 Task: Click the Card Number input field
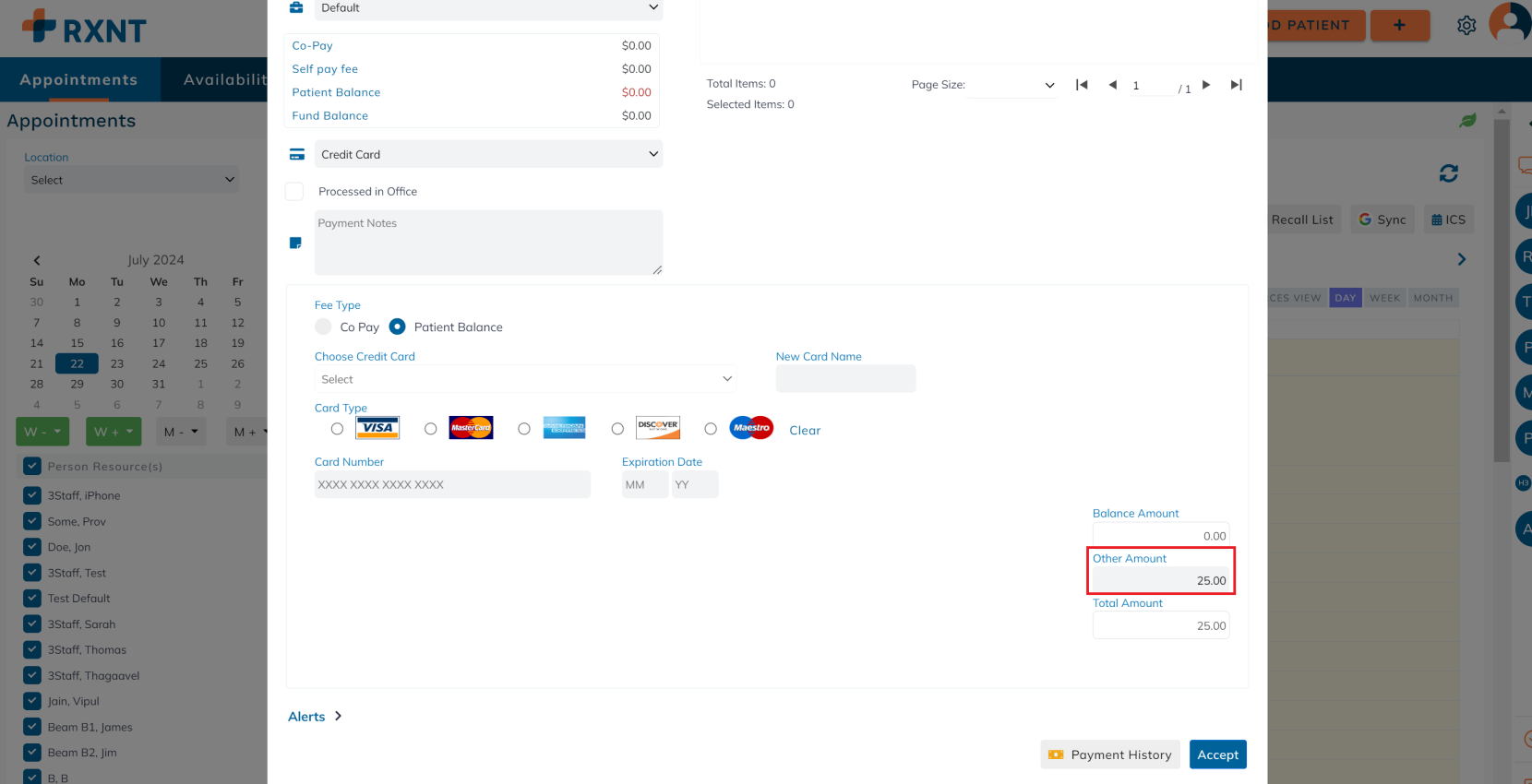452,485
